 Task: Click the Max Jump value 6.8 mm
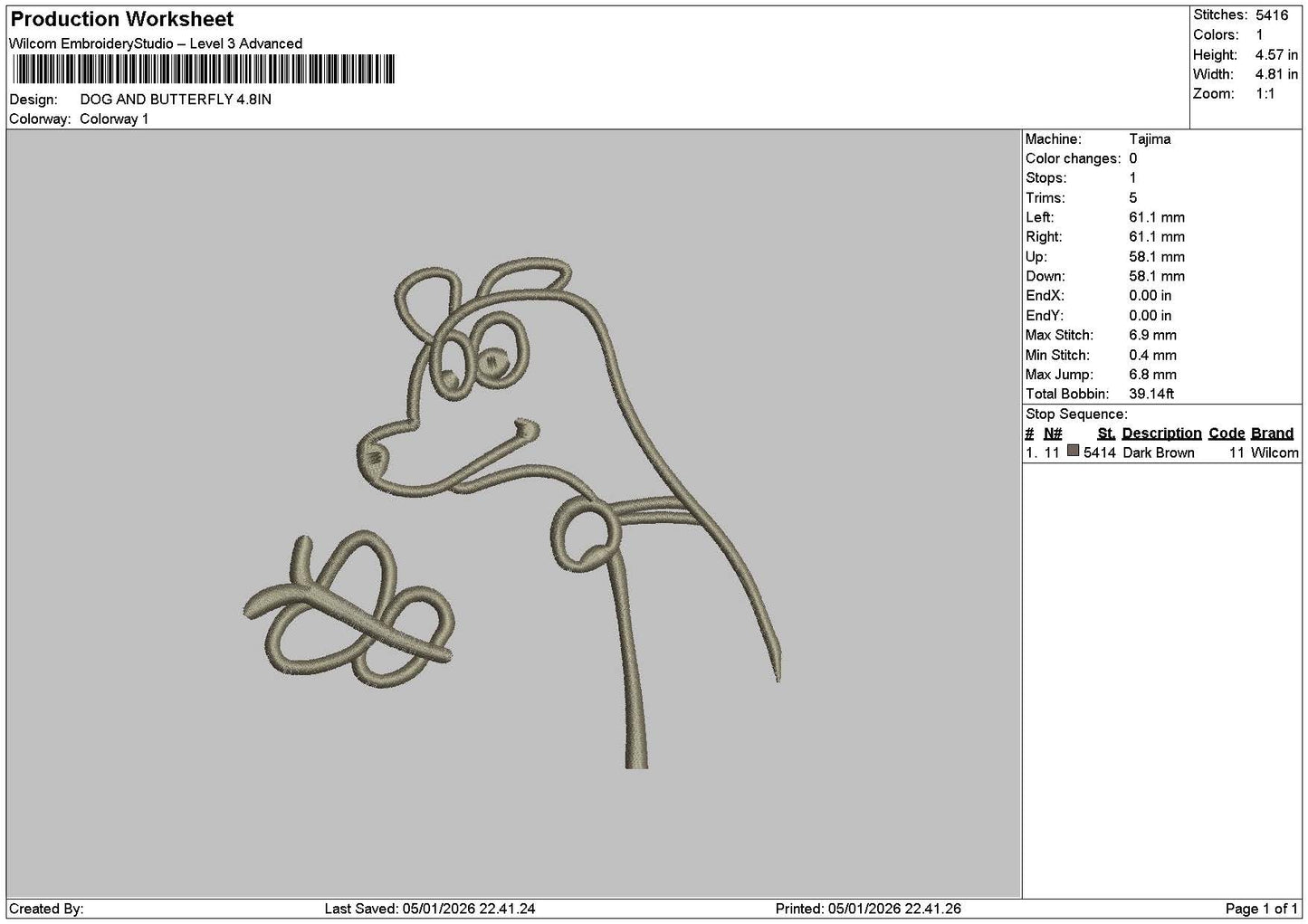tap(1153, 375)
